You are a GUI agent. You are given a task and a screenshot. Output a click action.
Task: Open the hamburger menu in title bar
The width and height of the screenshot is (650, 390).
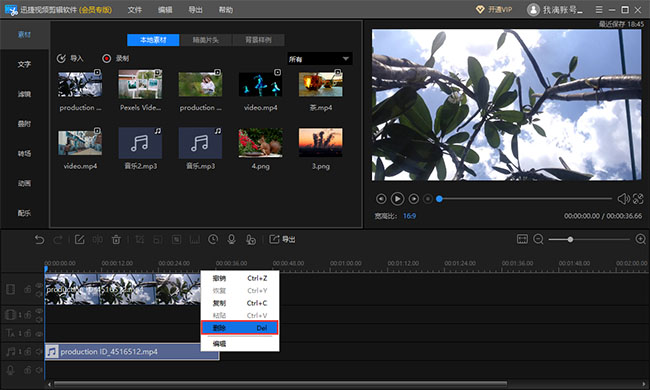pos(599,10)
